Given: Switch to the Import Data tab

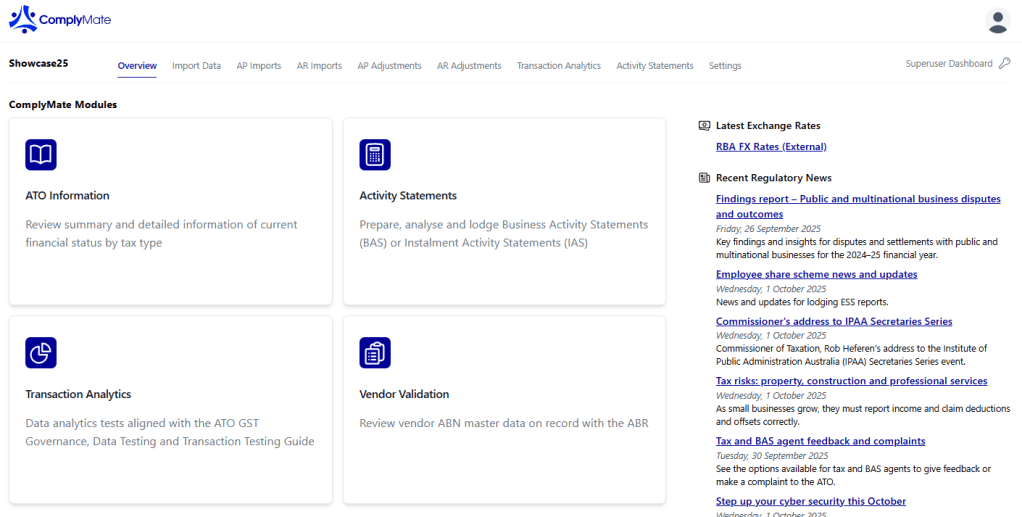Looking at the screenshot, I should click(196, 66).
